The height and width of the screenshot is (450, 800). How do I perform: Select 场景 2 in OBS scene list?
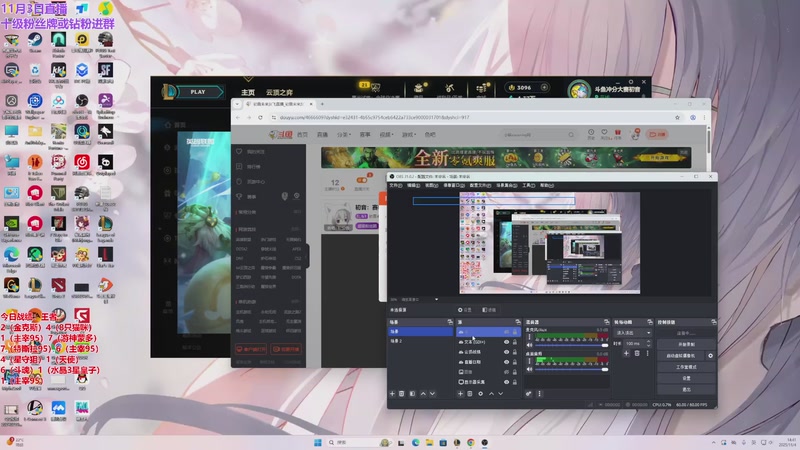pyautogui.click(x=420, y=341)
